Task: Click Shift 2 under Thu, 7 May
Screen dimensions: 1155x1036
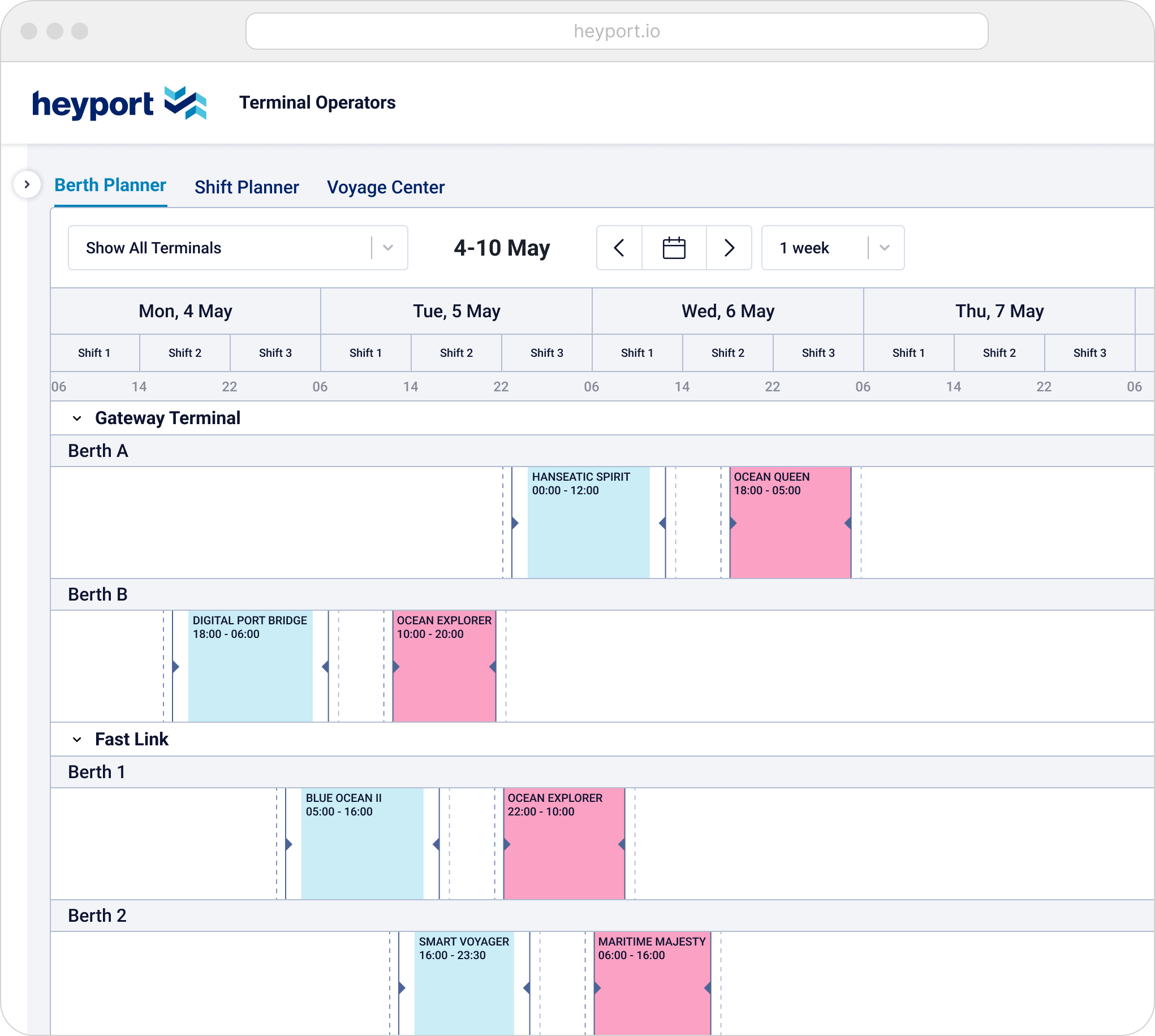Action: click(x=999, y=353)
